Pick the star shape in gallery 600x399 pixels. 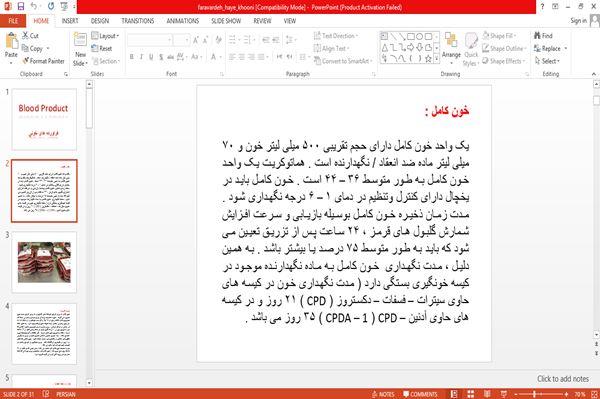pyautogui.click(x=429, y=59)
